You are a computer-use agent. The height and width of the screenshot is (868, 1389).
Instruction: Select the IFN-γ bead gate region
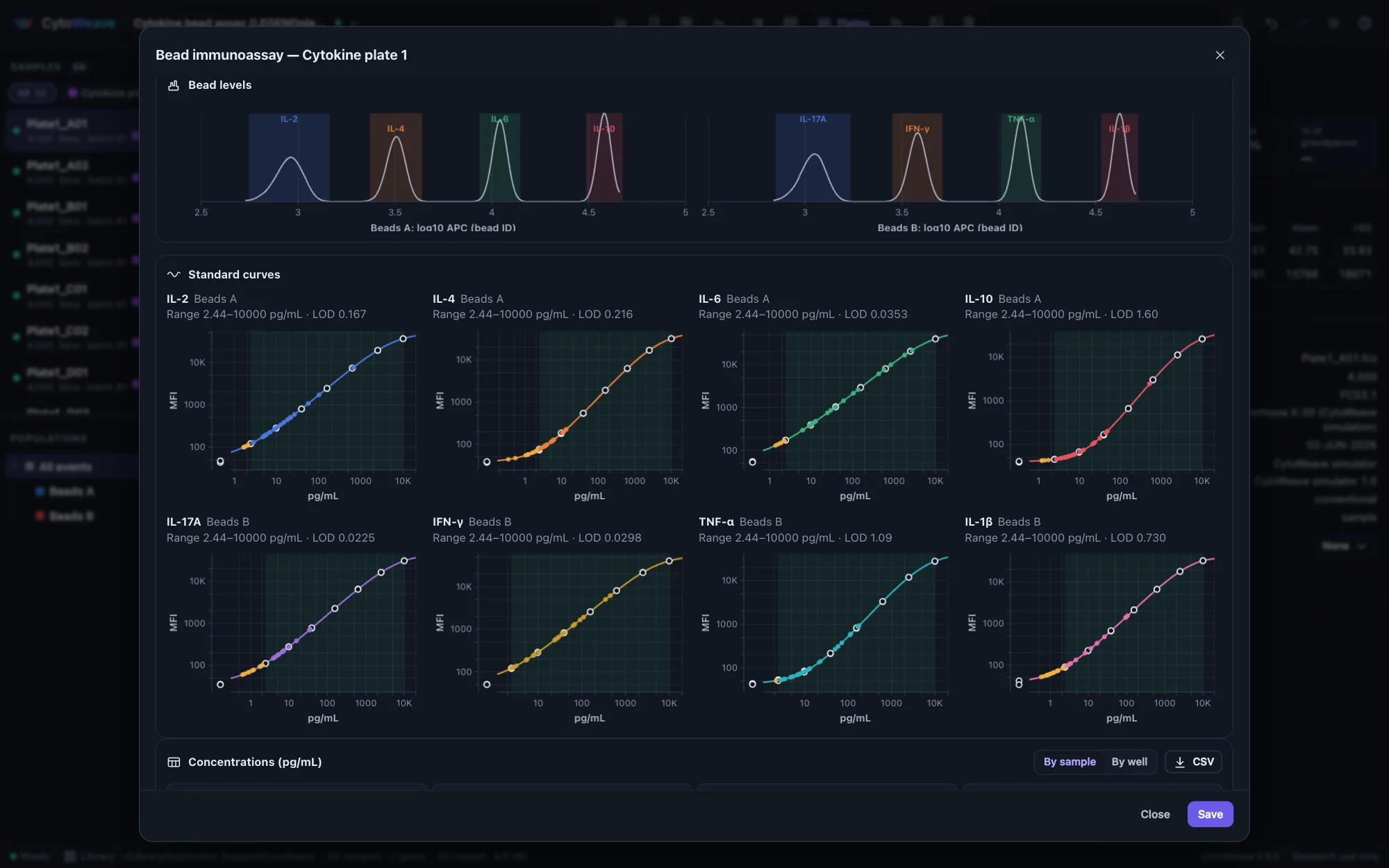click(917, 158)
